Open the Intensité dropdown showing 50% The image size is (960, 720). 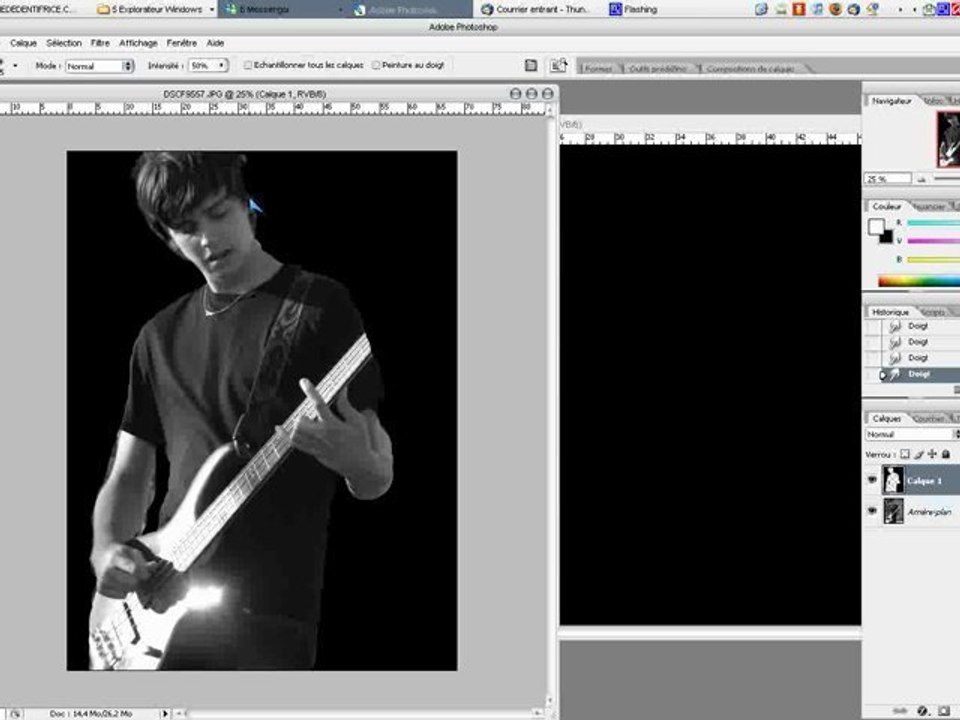(x=209, y=65)
